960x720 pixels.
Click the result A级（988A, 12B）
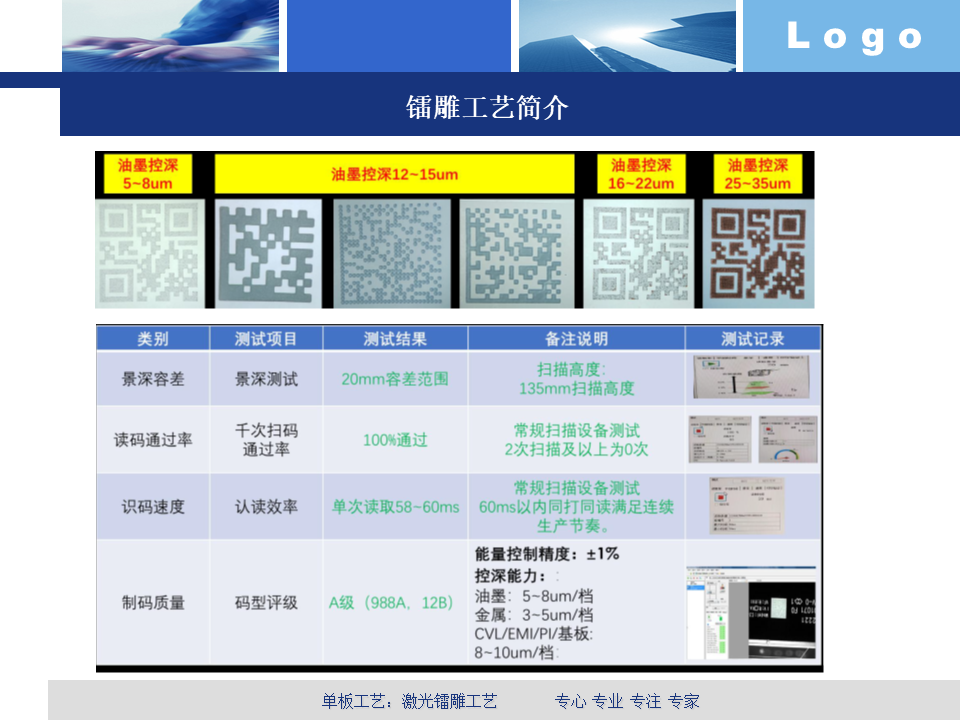click(x=391, y=602)
